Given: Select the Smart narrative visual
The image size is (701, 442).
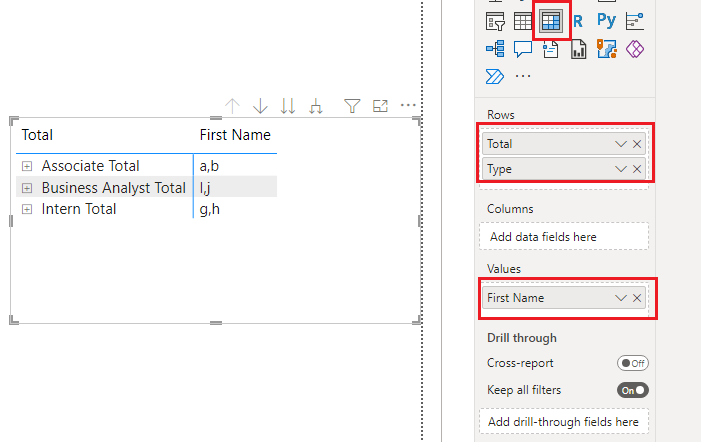Looking at the screenshot, I should [x=551, y=49].
